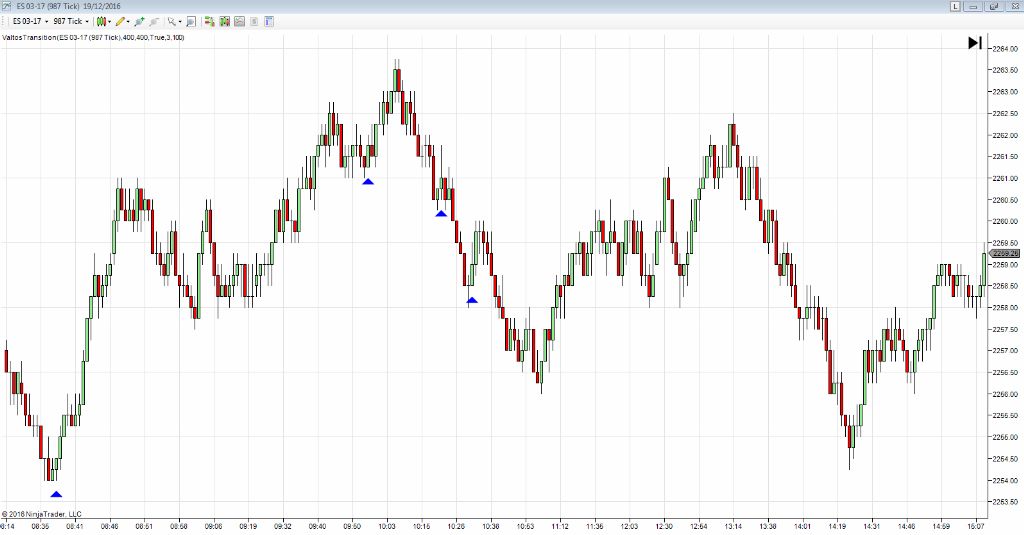
Task: Toggle the L link button in title bar
Action: tap(955, 6)
